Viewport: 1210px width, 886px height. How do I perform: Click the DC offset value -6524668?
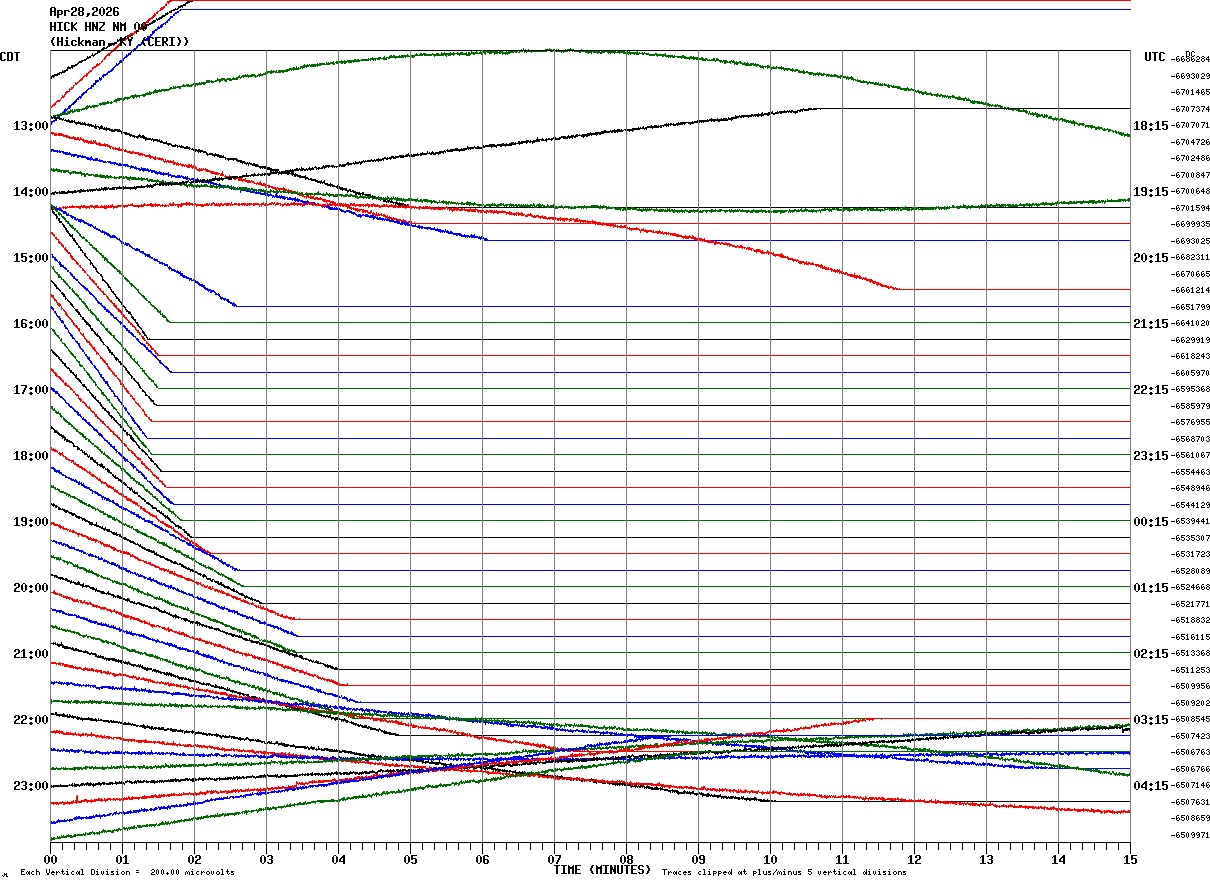[1190, 588]
